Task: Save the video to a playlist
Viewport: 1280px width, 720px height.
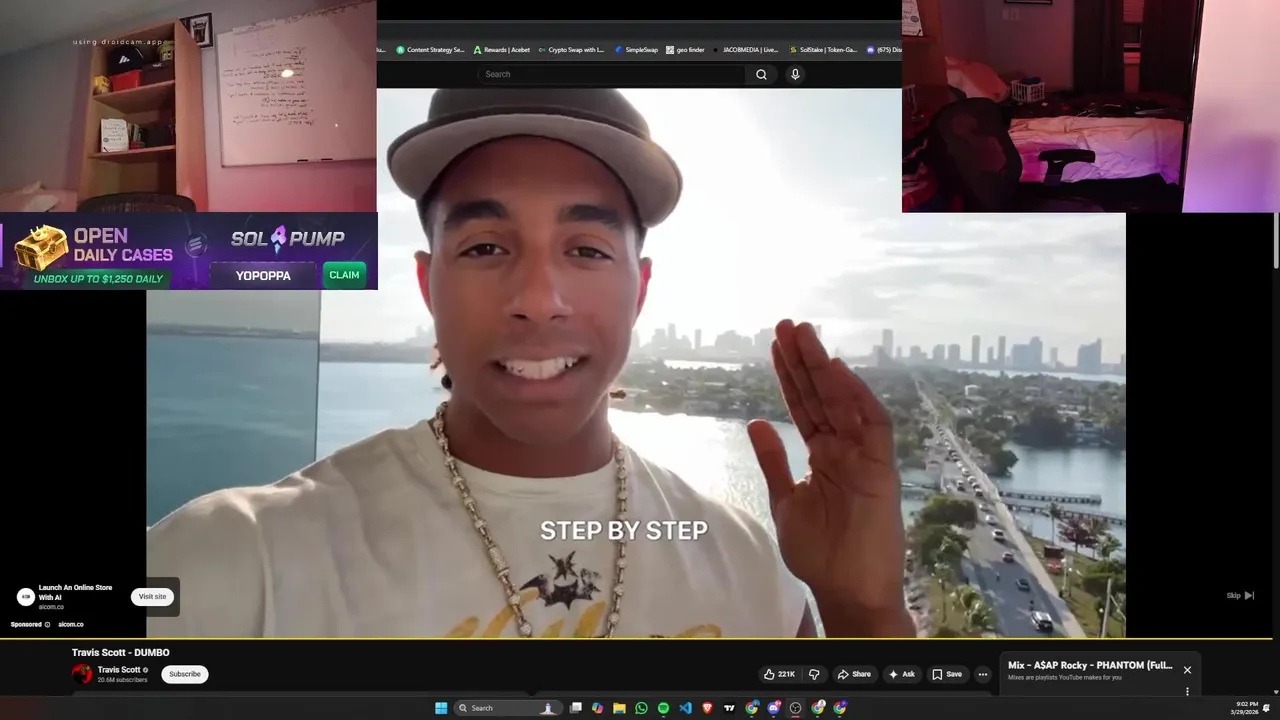Action: 947,674
